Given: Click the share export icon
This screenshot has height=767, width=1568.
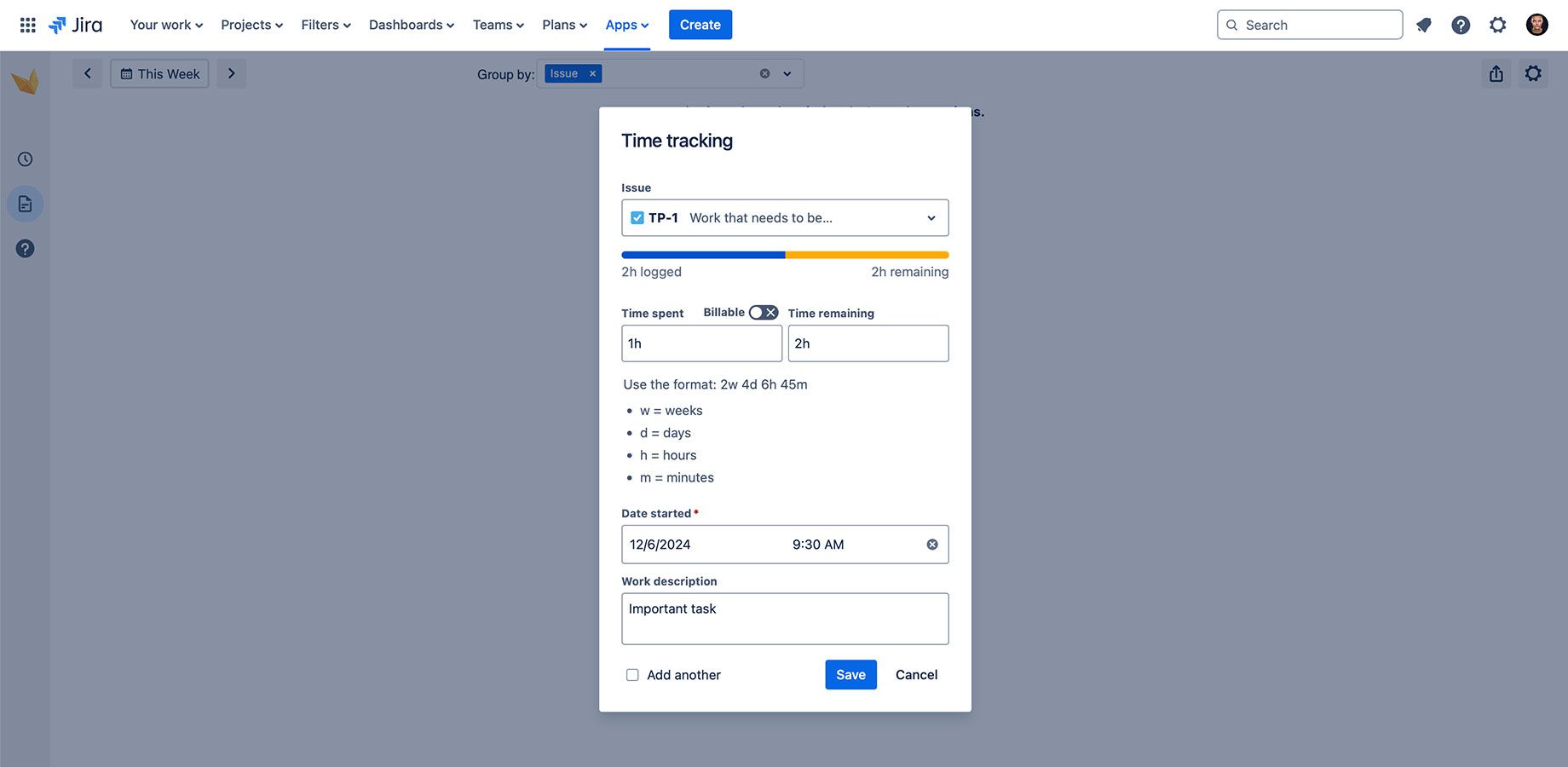Looking at the screenshot, I should [1496, 74].
